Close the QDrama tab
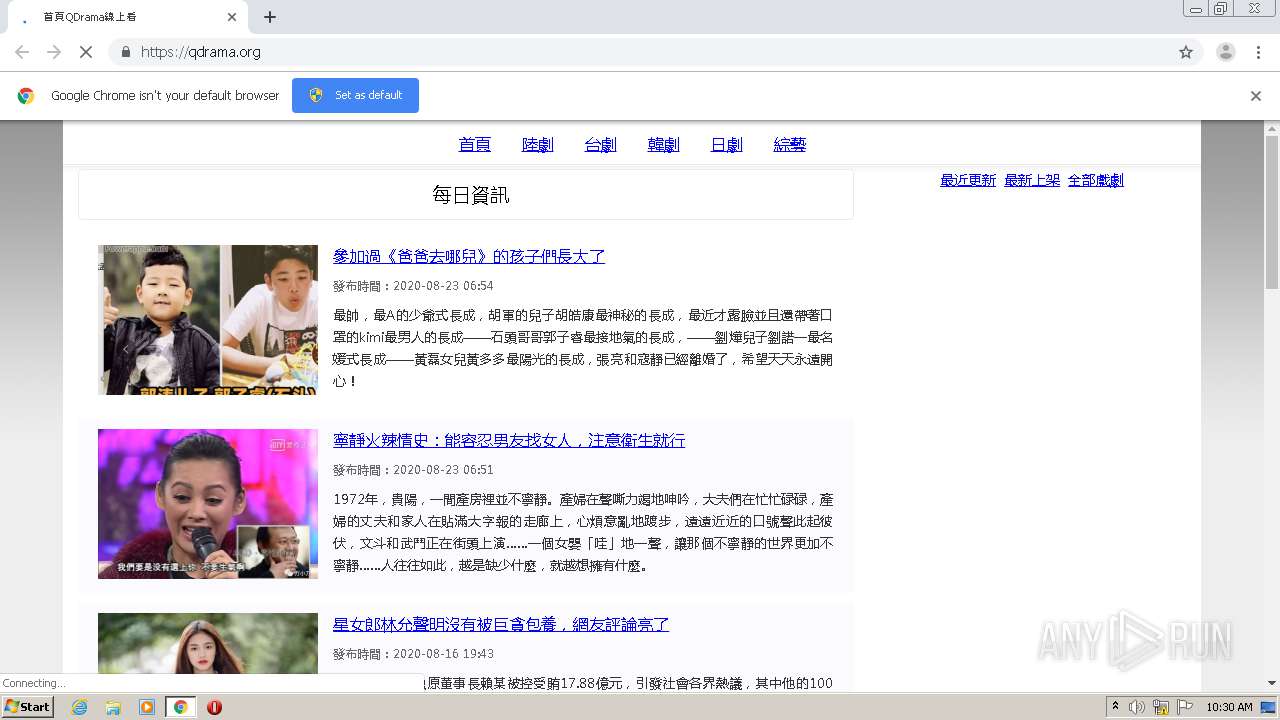This screenshot has height=720, width=1280. [x=232, y=17]
